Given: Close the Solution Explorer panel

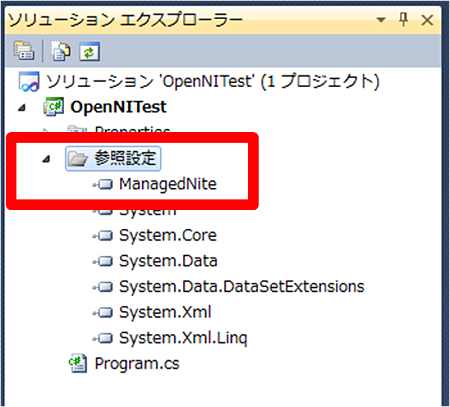Looking at the screenshot, I should click(x=427, y=20).
